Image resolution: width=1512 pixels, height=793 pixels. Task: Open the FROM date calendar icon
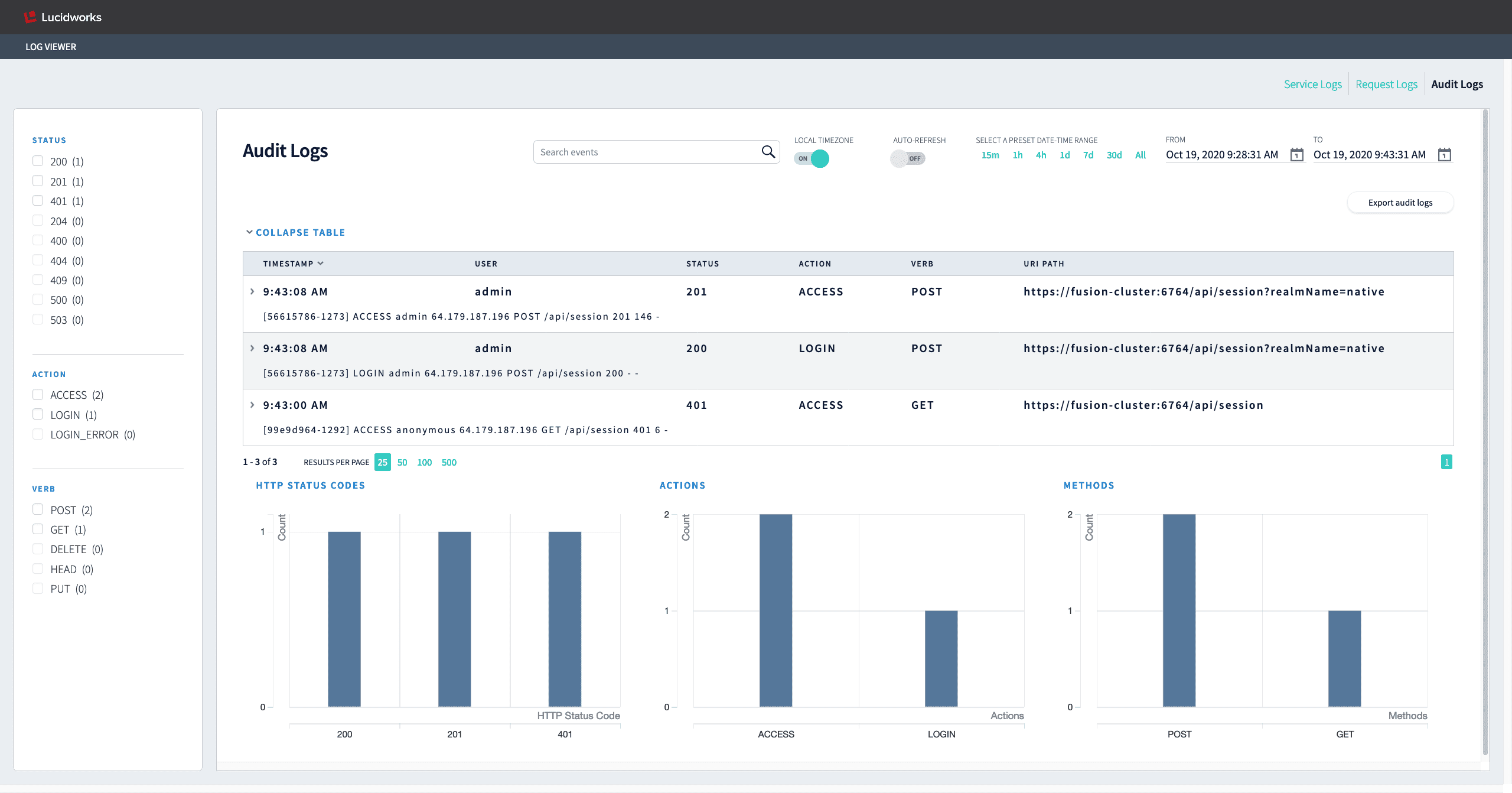1297,155
